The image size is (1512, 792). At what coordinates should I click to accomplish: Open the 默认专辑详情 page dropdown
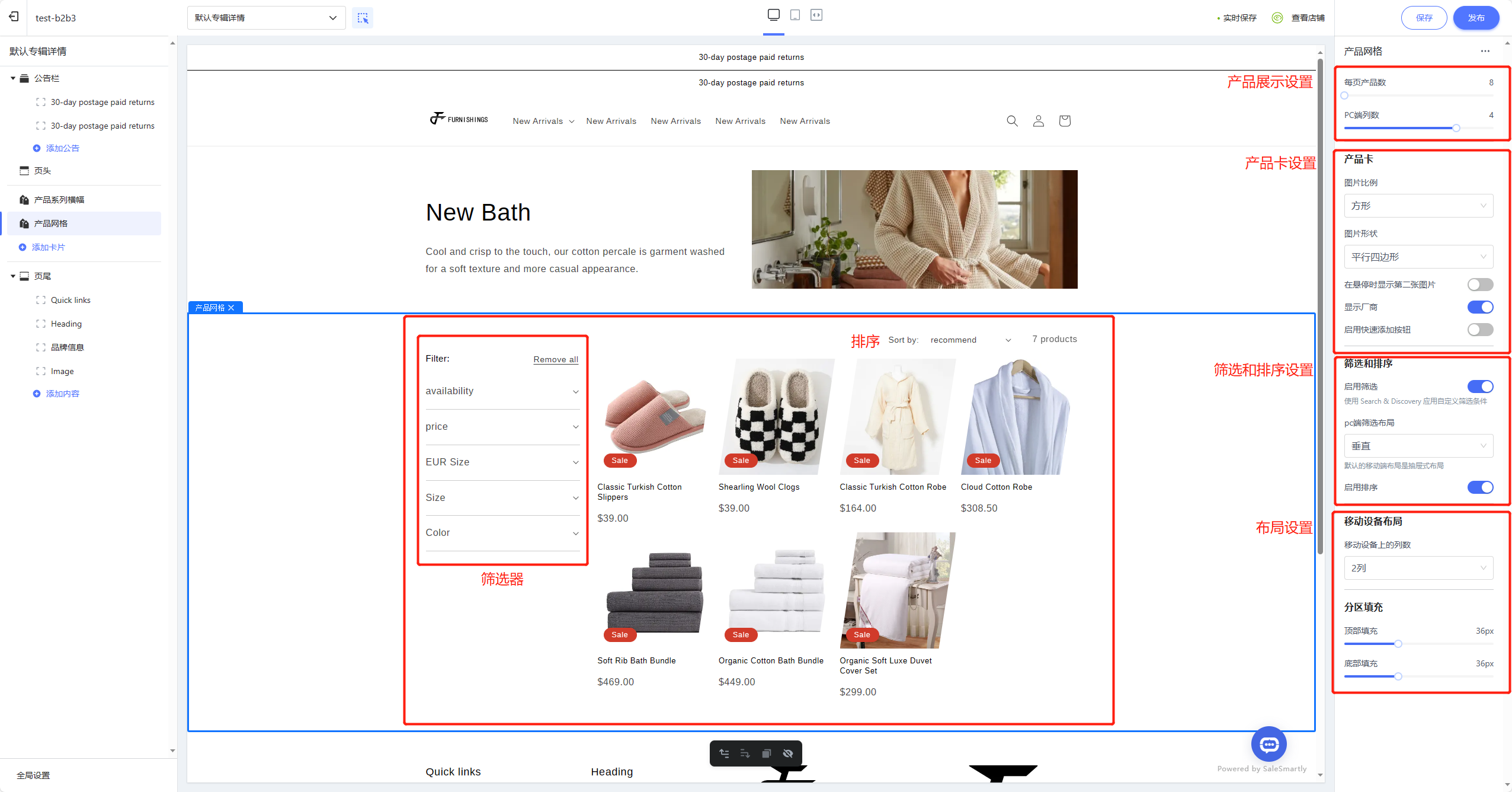(266, 18)
